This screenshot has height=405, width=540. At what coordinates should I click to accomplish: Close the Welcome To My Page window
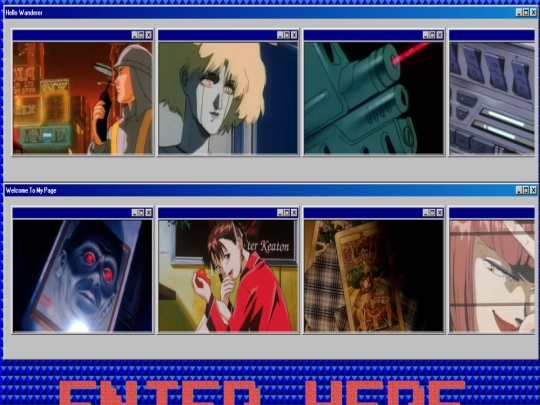coord(533,190)
